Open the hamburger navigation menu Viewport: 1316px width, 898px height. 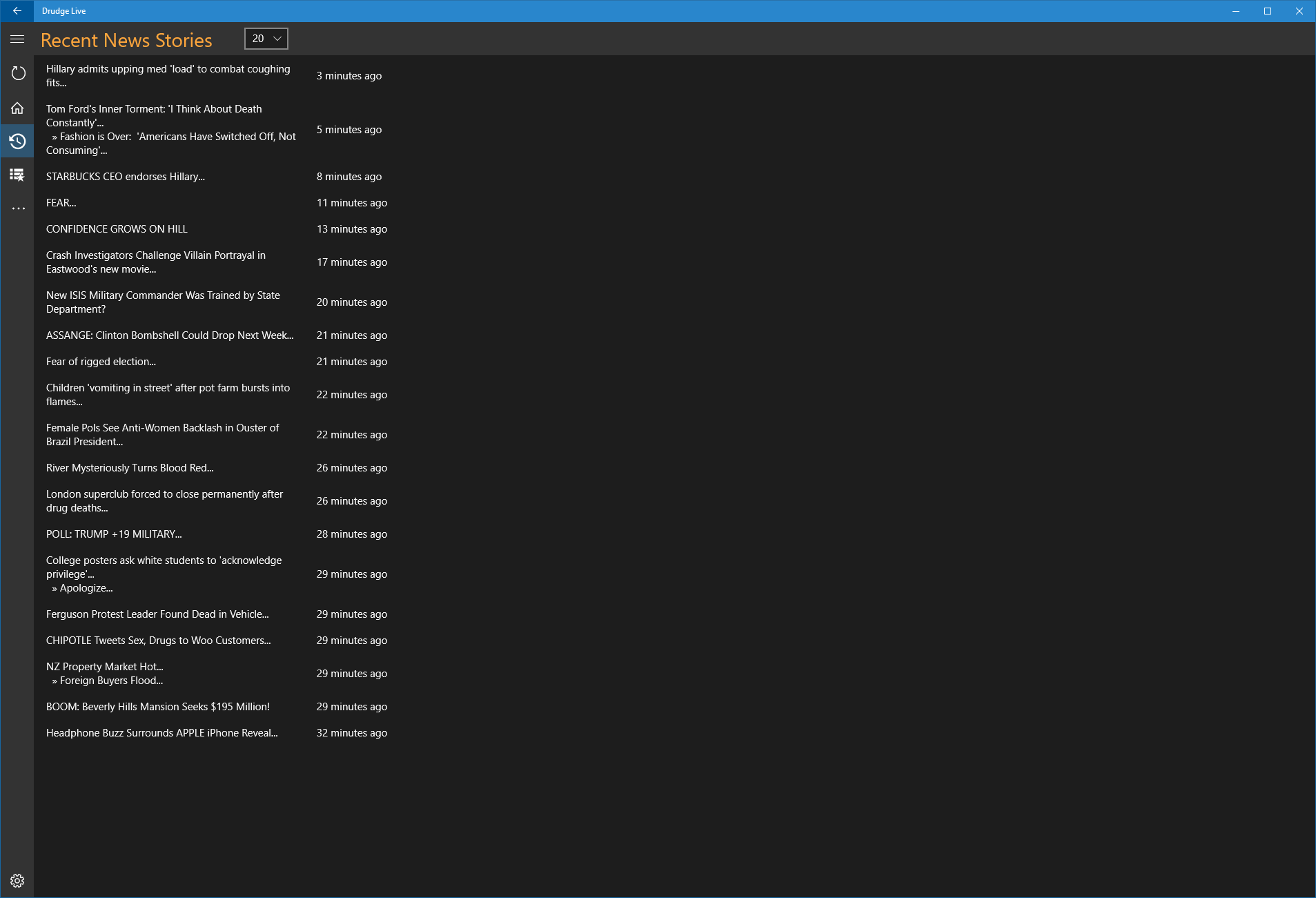(x=17, y=39)
